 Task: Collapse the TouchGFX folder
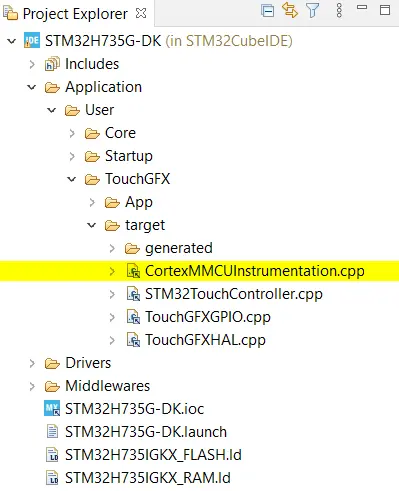tap(72, 179)
